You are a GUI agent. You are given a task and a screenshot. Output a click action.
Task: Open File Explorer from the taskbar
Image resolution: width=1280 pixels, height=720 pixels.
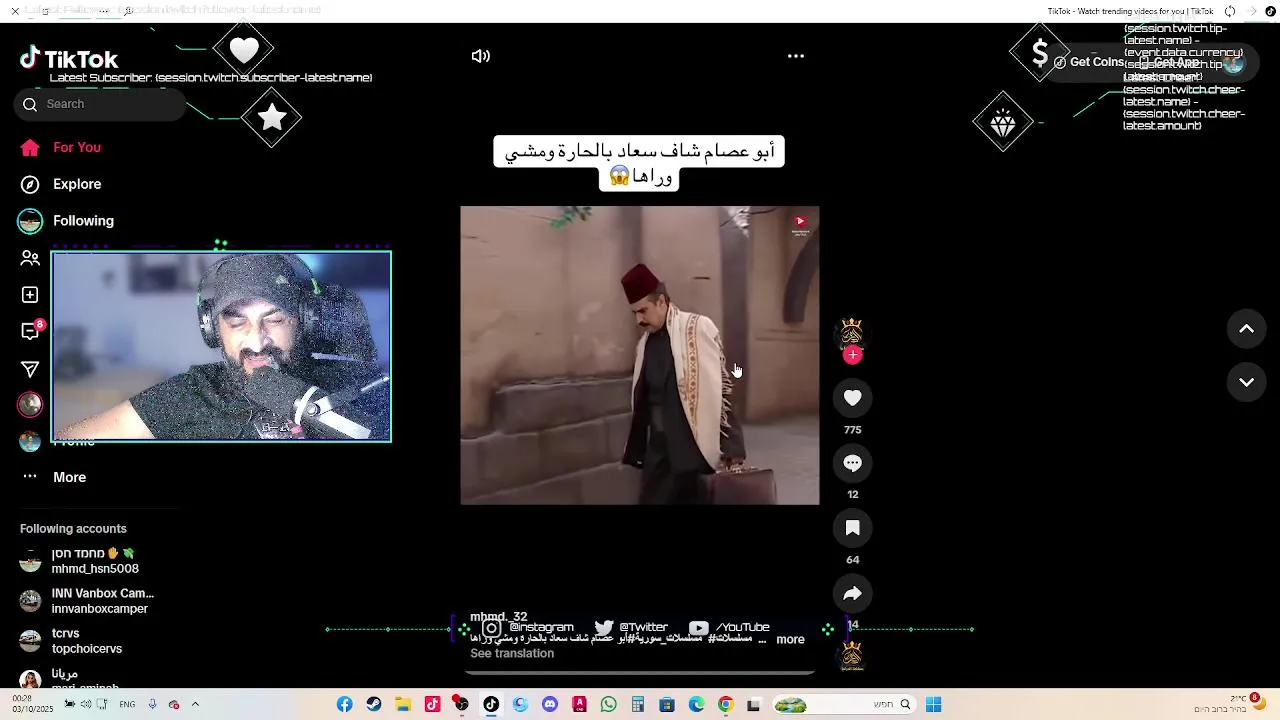pyautogui.click(x=403, y=704)
